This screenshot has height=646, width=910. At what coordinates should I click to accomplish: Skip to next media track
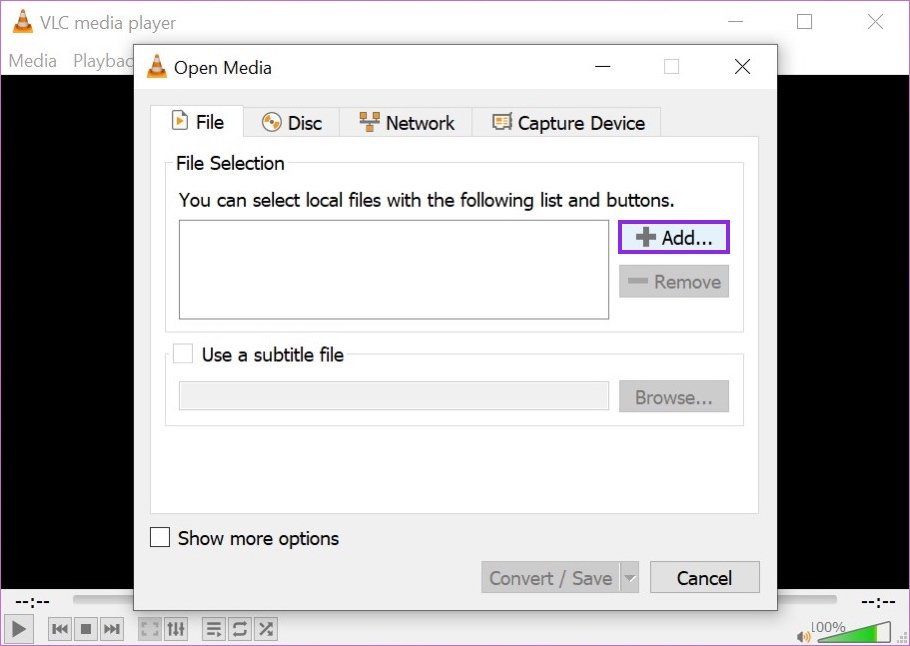click(111, 629)
